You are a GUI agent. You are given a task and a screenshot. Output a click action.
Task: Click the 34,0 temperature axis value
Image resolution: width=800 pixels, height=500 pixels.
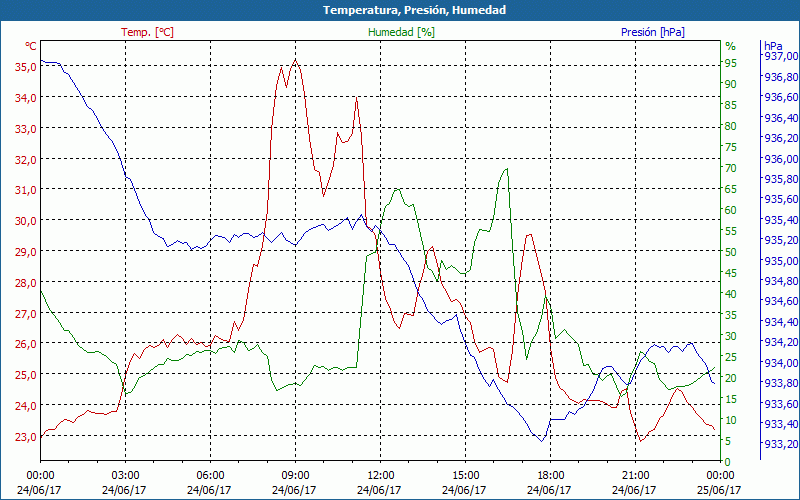[26, 97]
